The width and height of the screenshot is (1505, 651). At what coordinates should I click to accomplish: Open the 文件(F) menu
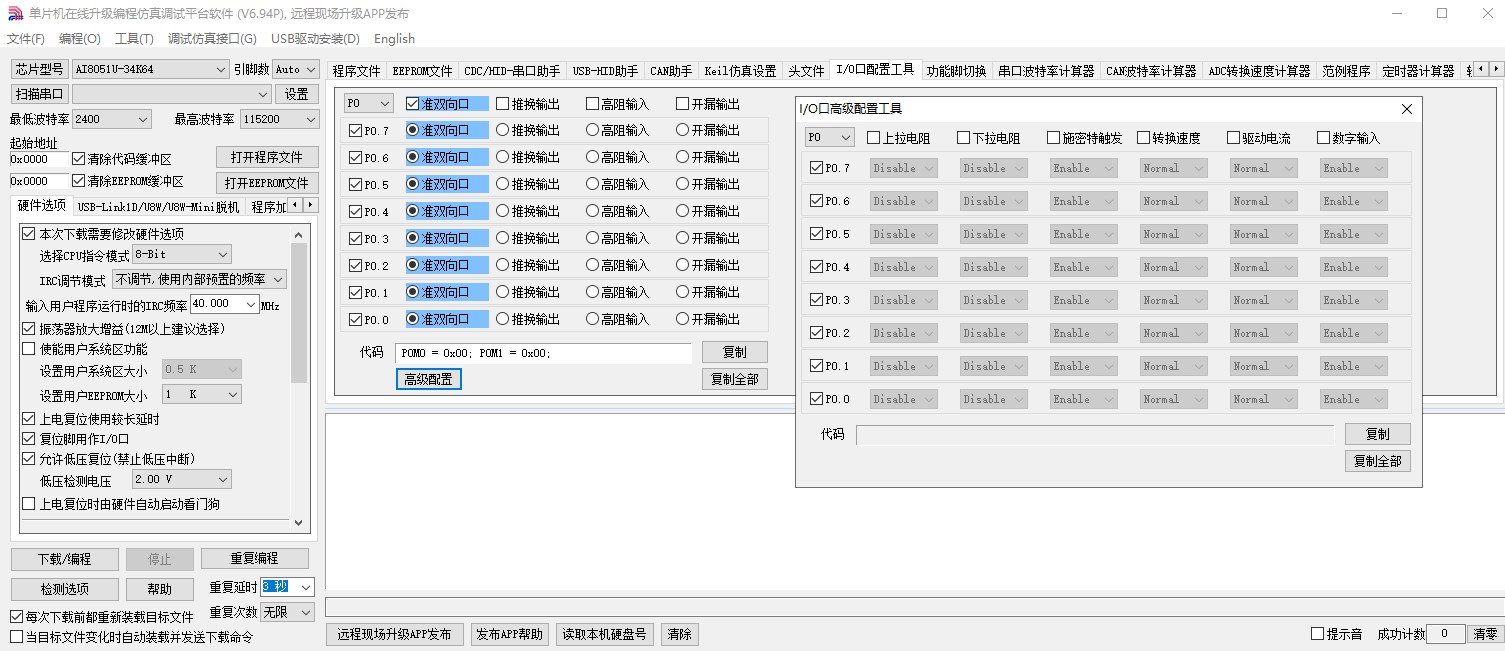[x=26, y=39]
